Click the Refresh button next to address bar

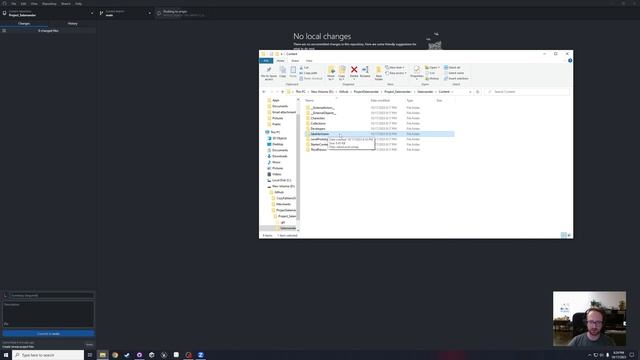(x=478, y=92)
